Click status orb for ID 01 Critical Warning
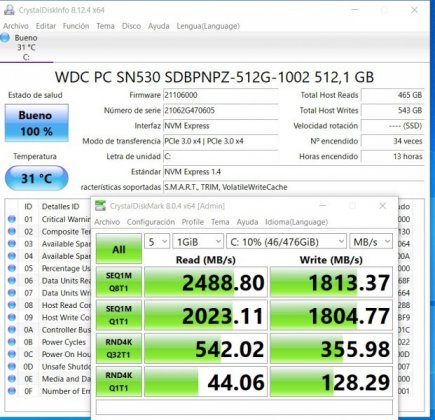The image size is (435, 420). (12, 219)
